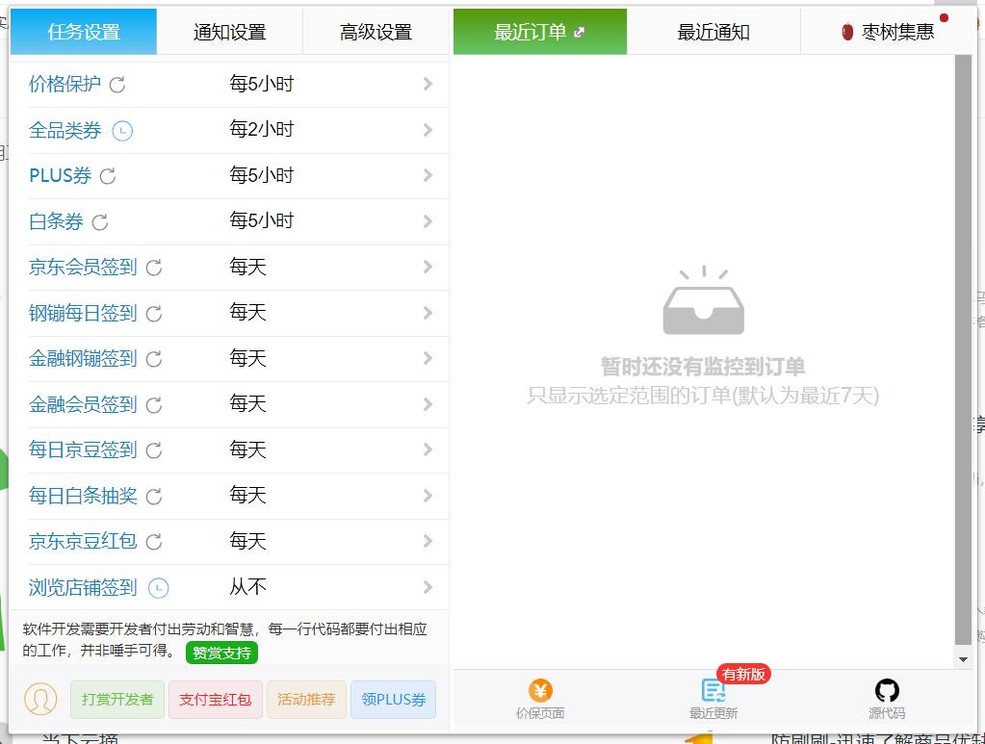Open 源代码 via the GitHub icon
This screenshot has height=744, width=985.
pos(886,689)
